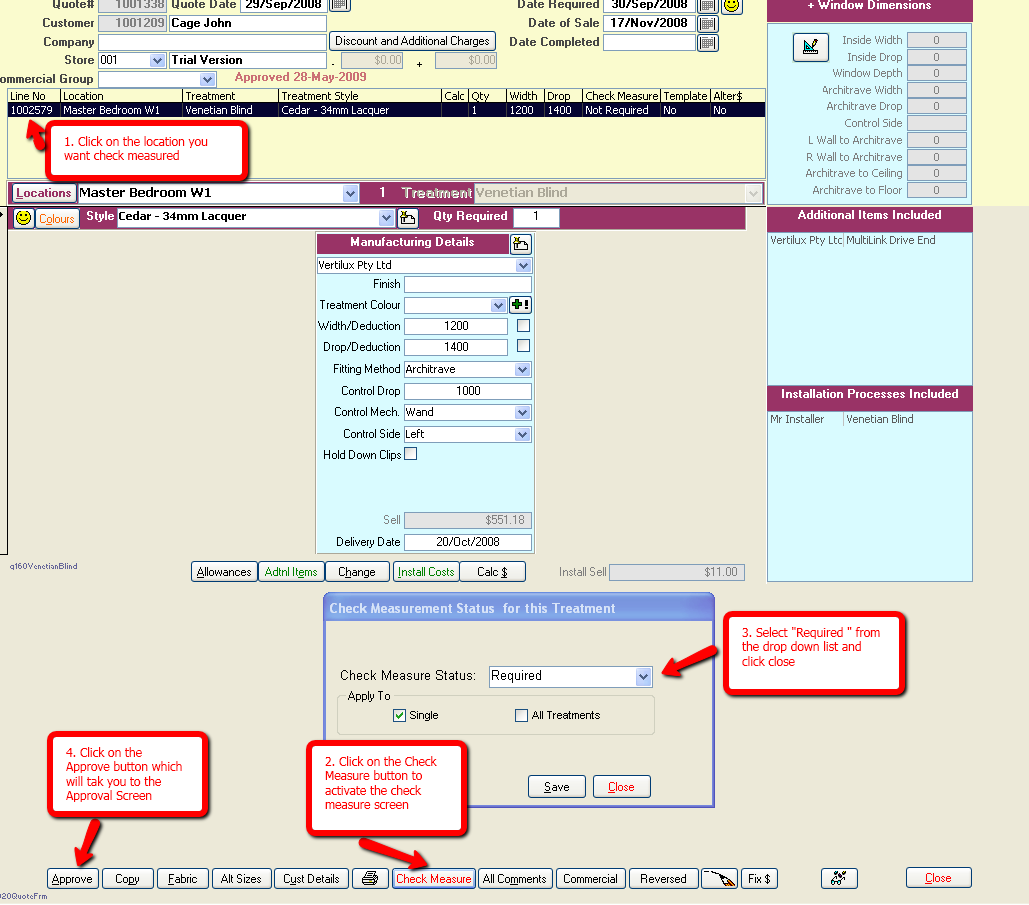Open the Window Dimensions measuring tool
1029x905 pixels.
tap(811, 47)
